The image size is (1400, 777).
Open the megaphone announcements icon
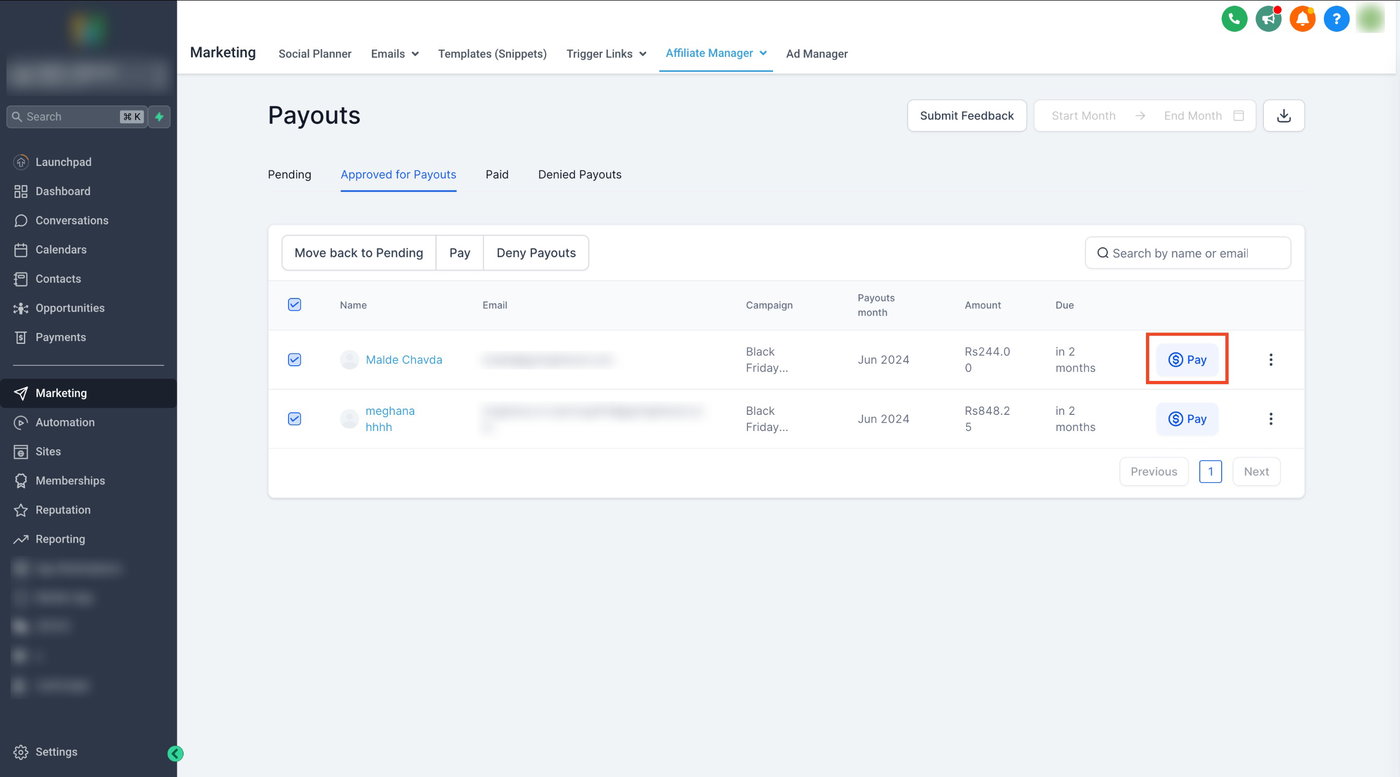tap(1268, 18)
